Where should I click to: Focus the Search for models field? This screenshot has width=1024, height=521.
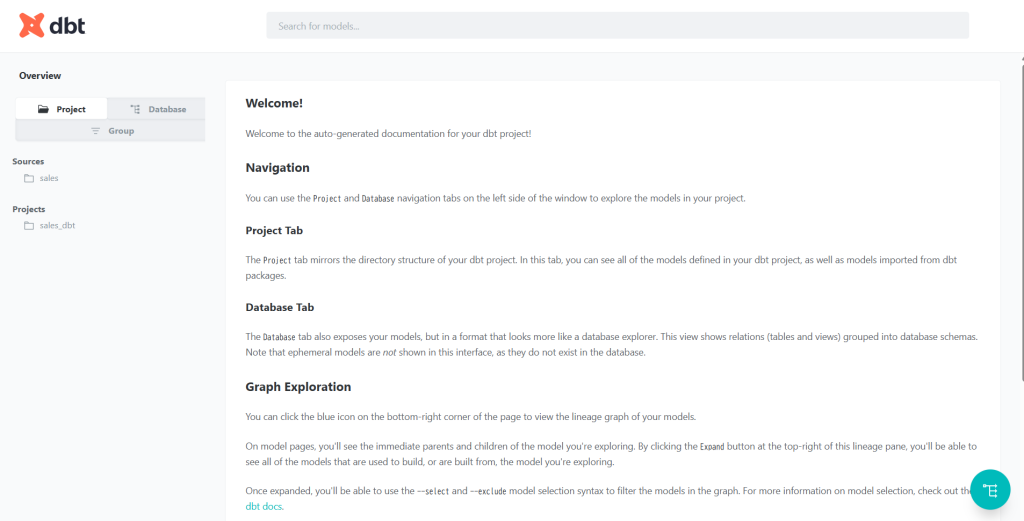[x=617, y=25]
